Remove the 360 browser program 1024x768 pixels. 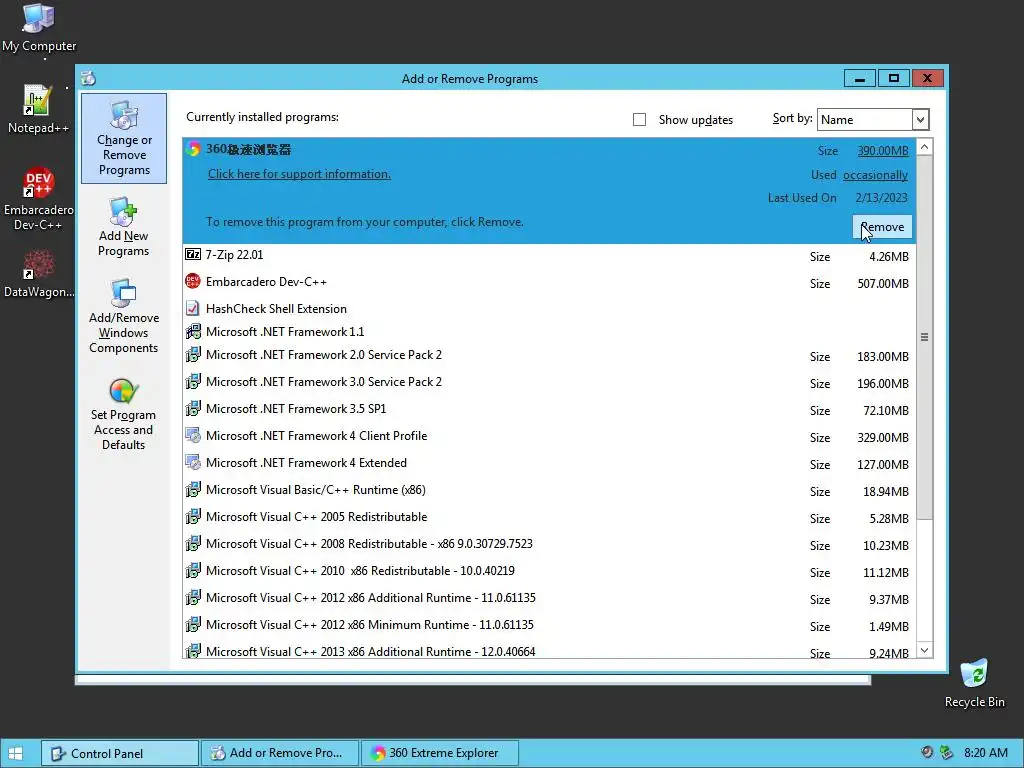(x=882, y=227)
